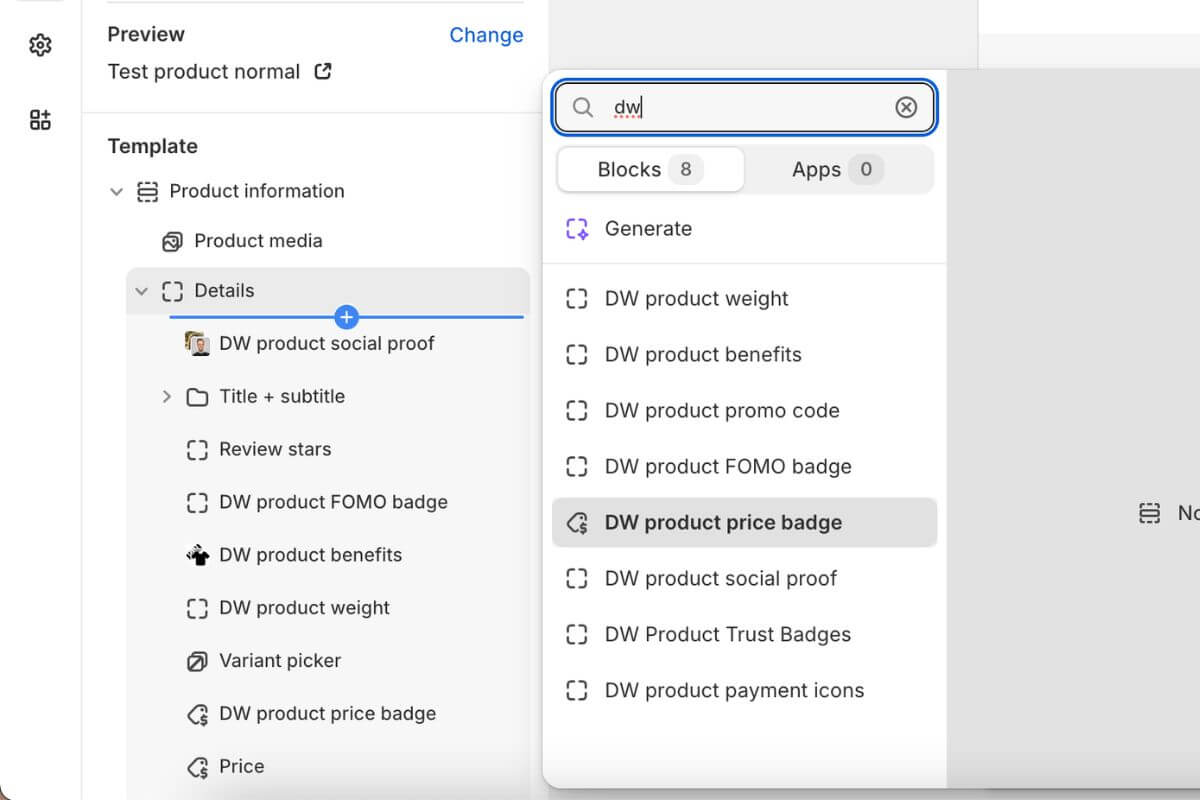1200x800 pixels.
Task: Collapse the Details group chevron
Action: tap(142, 291)
